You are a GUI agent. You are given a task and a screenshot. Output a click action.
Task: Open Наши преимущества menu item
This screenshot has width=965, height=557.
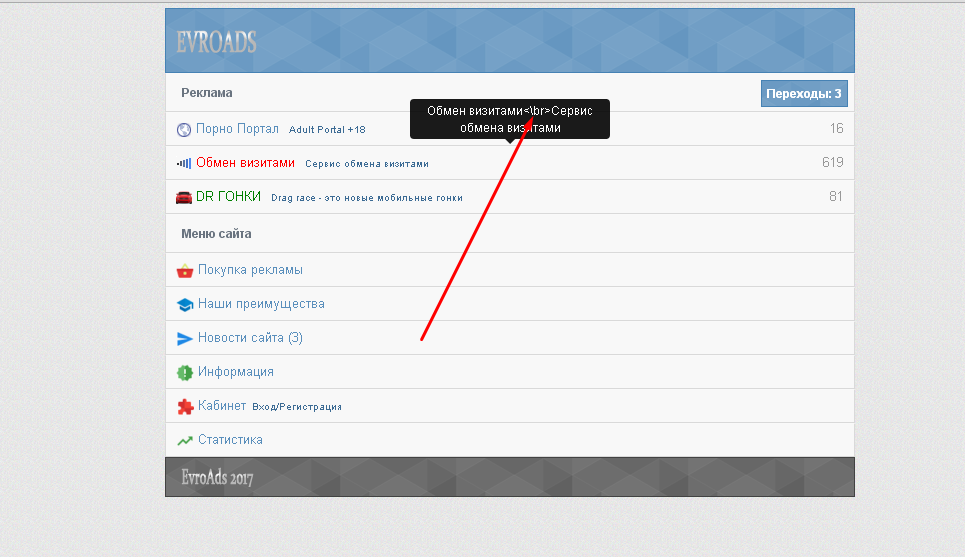[x=261, y=304]
